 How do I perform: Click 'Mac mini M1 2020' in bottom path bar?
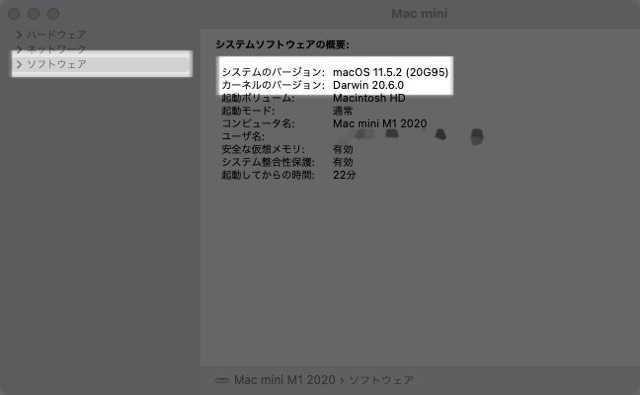pyautogui.click(x=284, y=380)
